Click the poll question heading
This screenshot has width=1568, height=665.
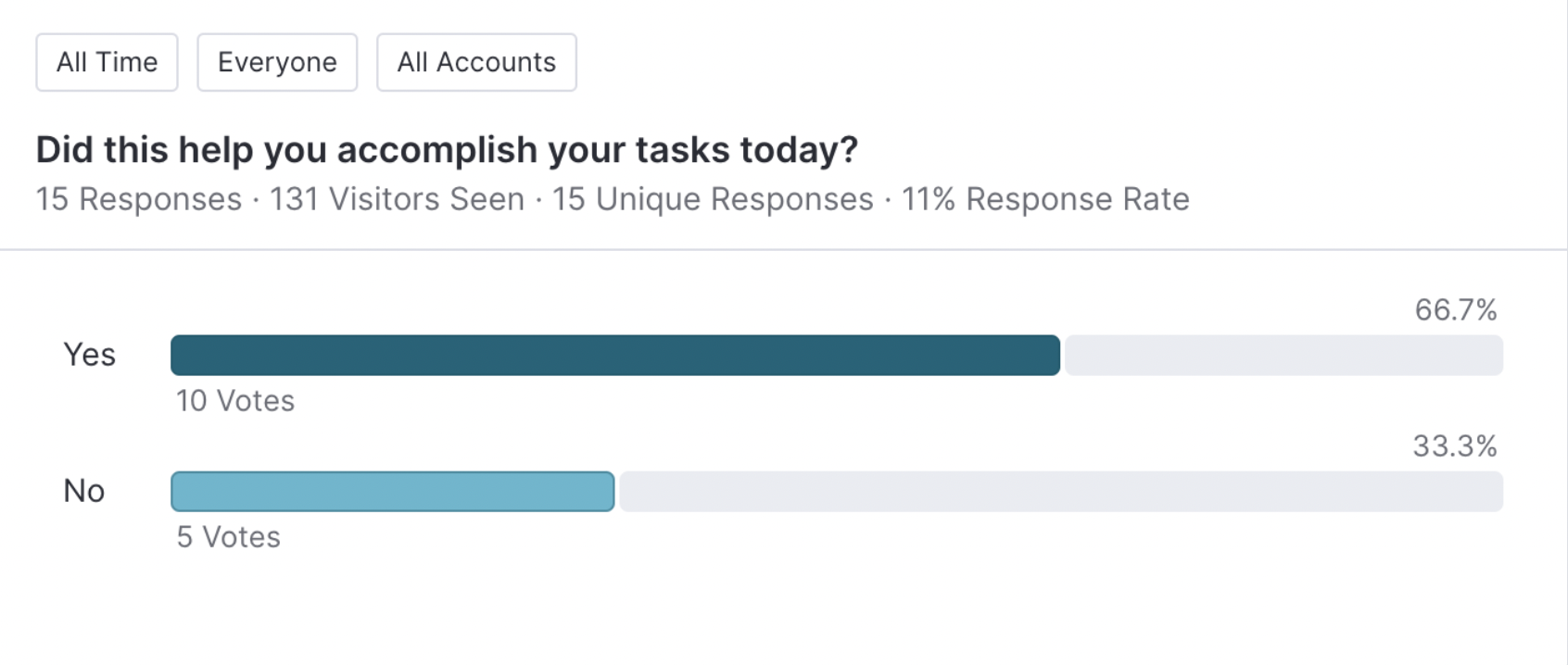tap(447, 149)
